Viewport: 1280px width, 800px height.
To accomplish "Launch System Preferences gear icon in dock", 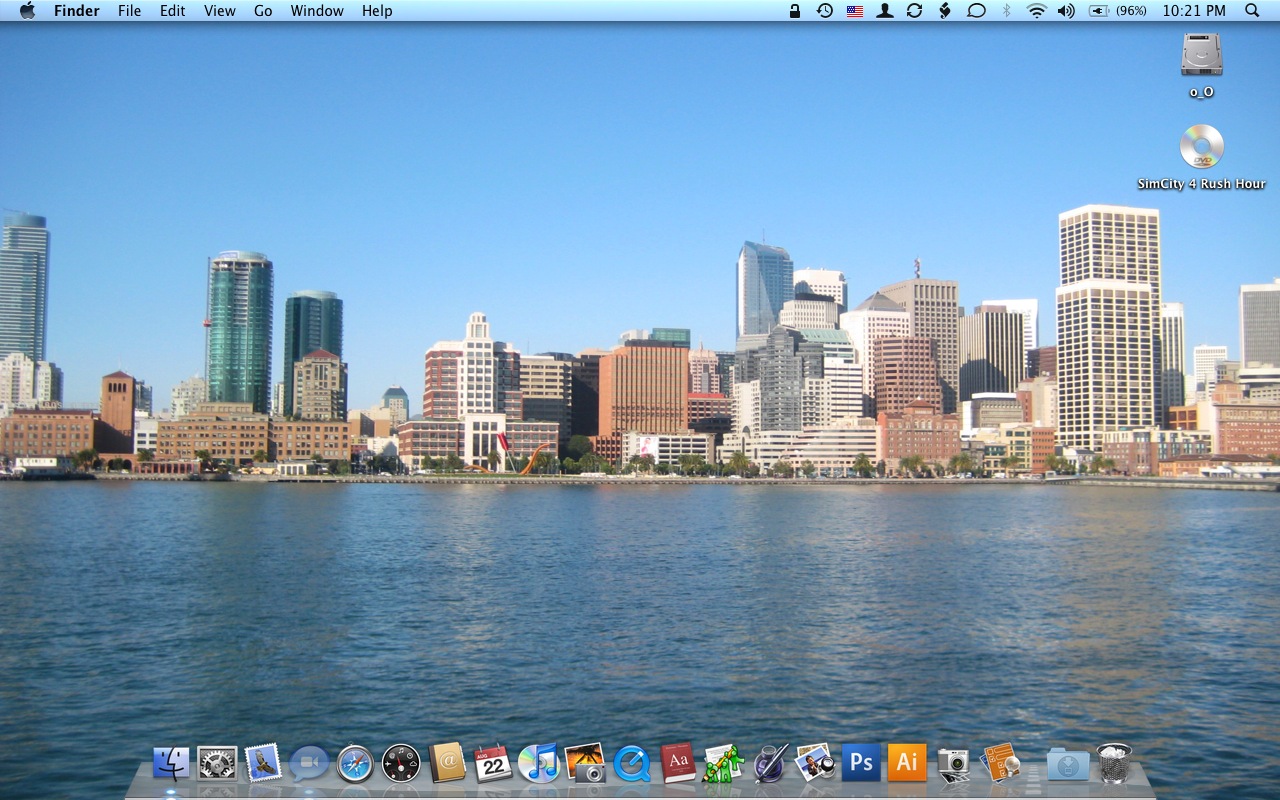I will (x=217, y=764).
